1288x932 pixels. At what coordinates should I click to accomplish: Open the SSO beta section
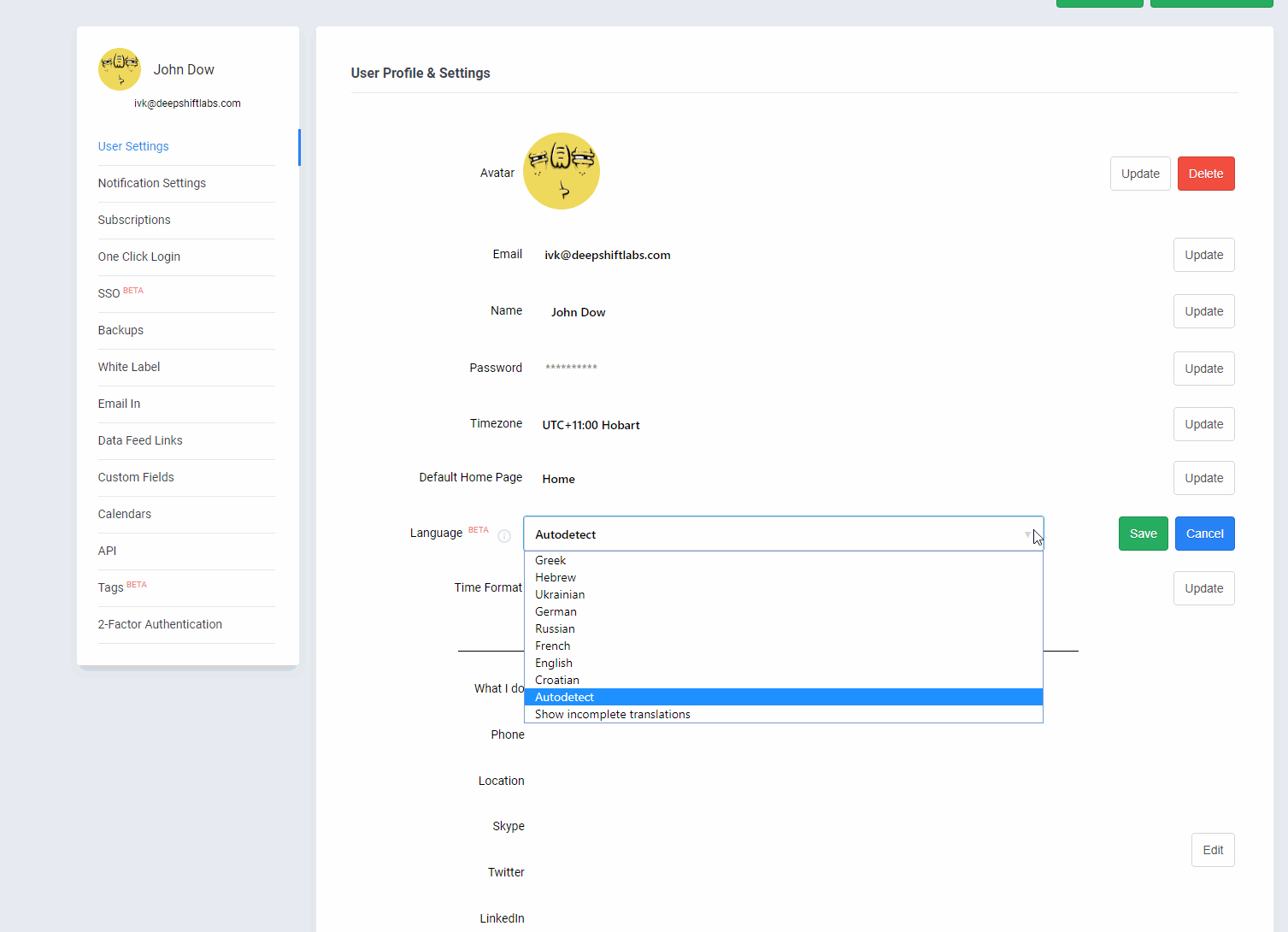coord(109,293)
